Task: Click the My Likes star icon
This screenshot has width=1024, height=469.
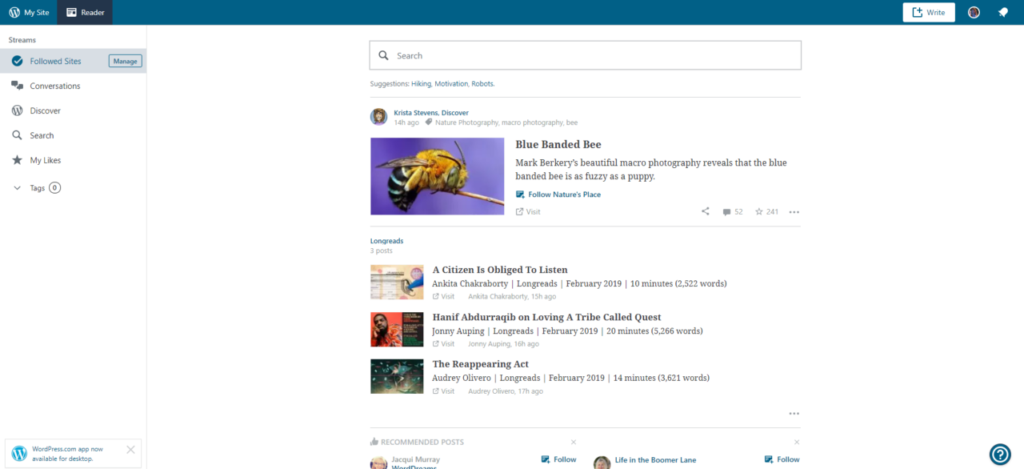Action: (17, 160)
